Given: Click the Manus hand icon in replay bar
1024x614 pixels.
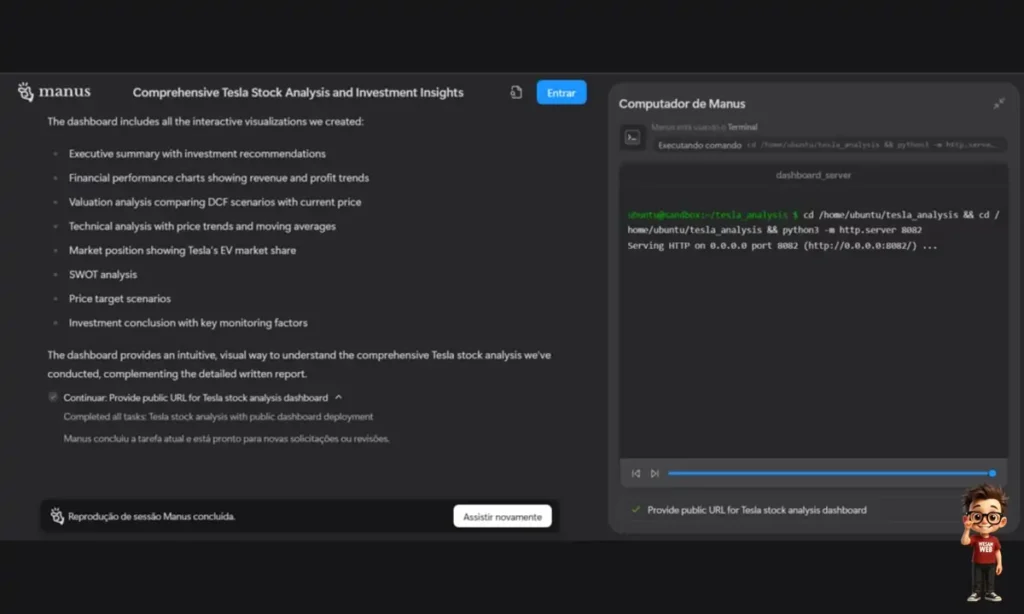Looking at the screenshot, I should [x=57, y=516].
